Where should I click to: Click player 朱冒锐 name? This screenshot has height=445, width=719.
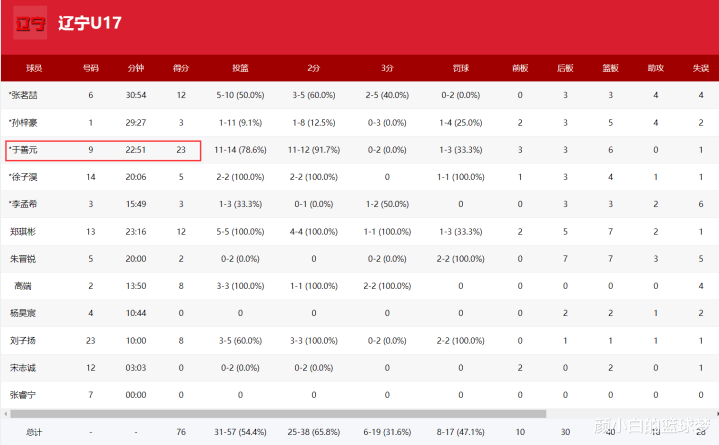tap(23, 259)
